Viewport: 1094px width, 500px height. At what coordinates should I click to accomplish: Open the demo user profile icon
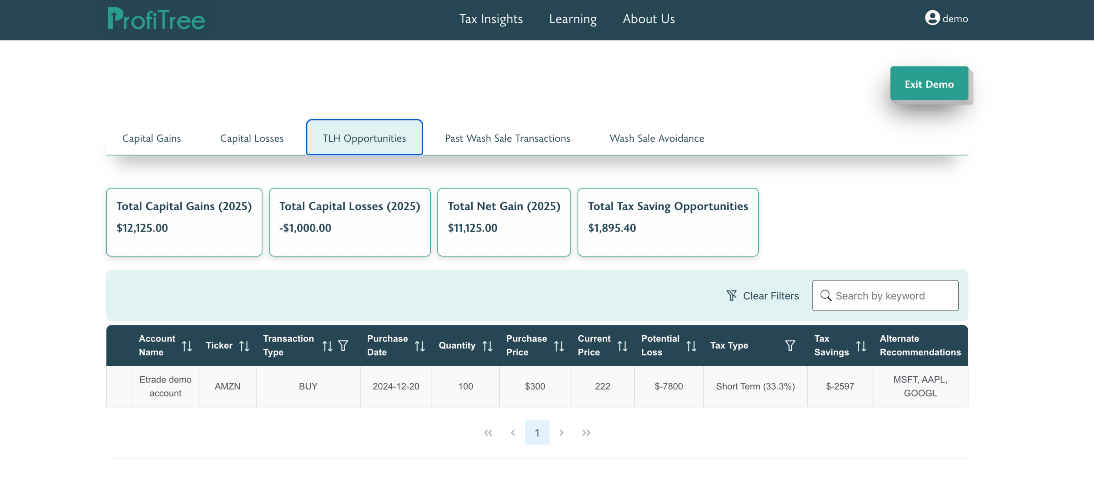[x=932, y=18]
